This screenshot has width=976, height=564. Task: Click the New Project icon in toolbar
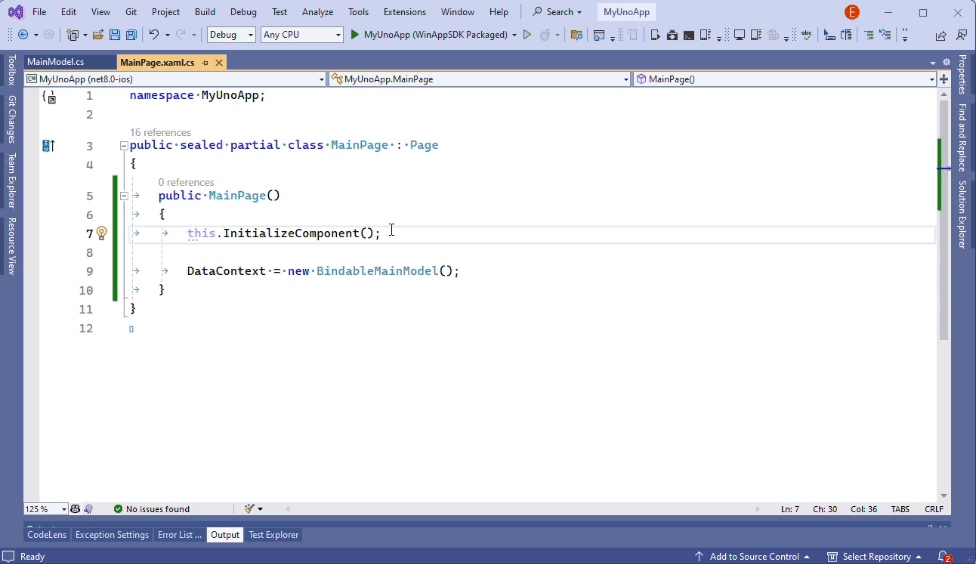[73, 35]
